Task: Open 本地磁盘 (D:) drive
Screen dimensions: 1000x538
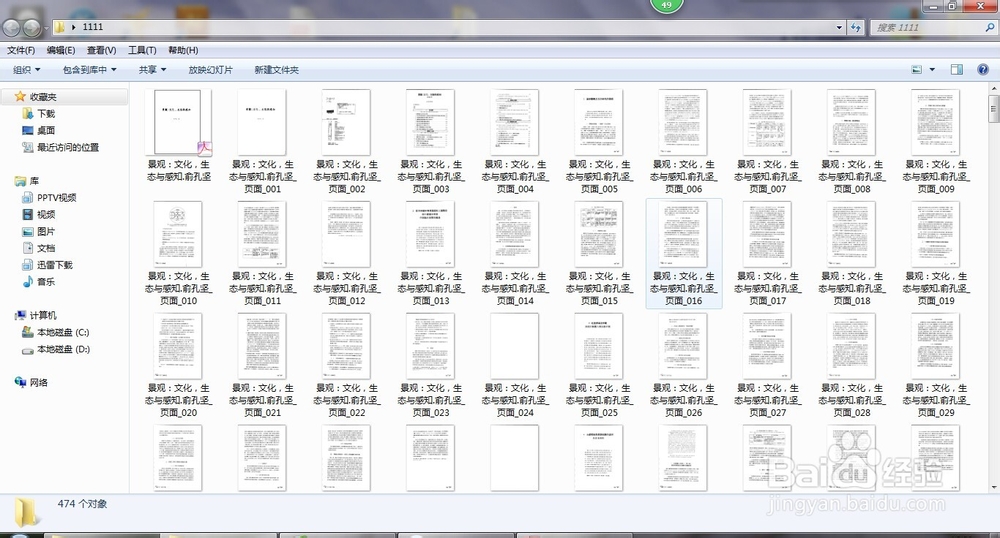Action: 62,349
